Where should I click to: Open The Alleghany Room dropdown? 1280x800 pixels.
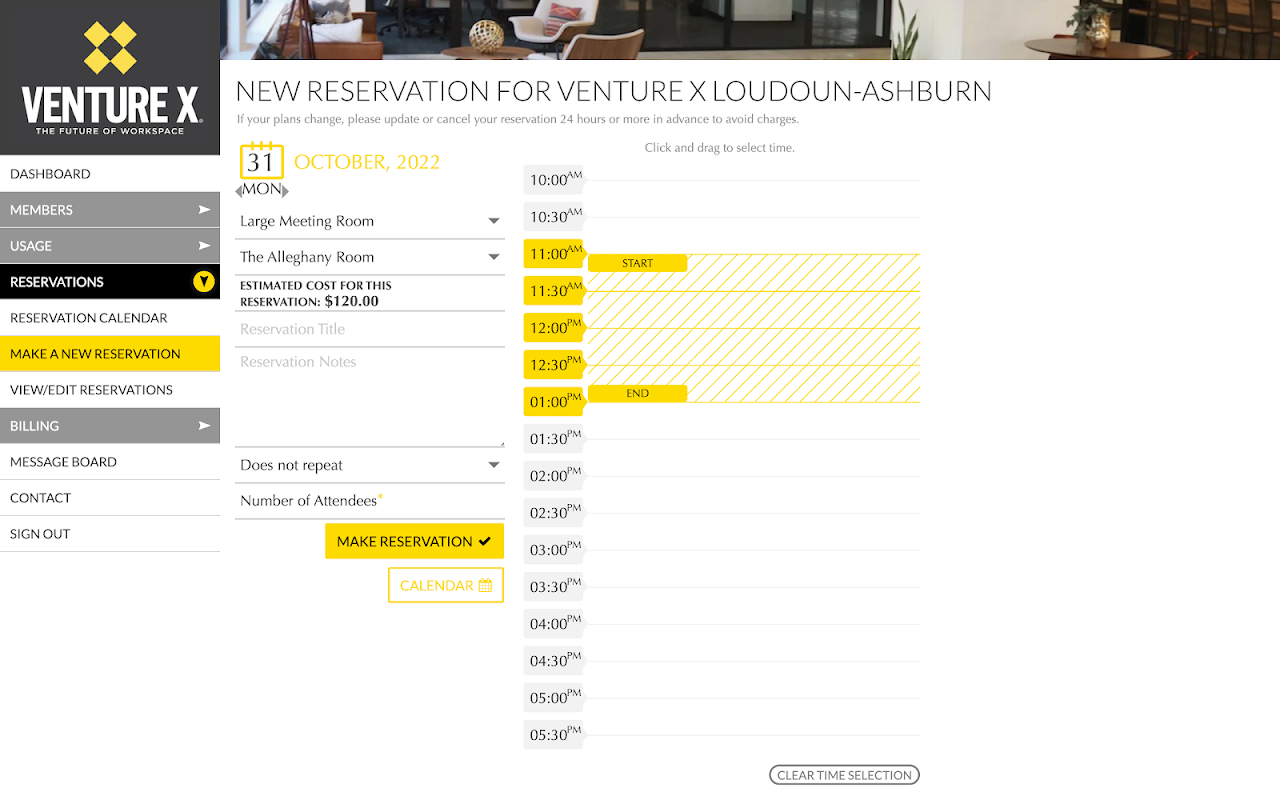click(370, 257)
